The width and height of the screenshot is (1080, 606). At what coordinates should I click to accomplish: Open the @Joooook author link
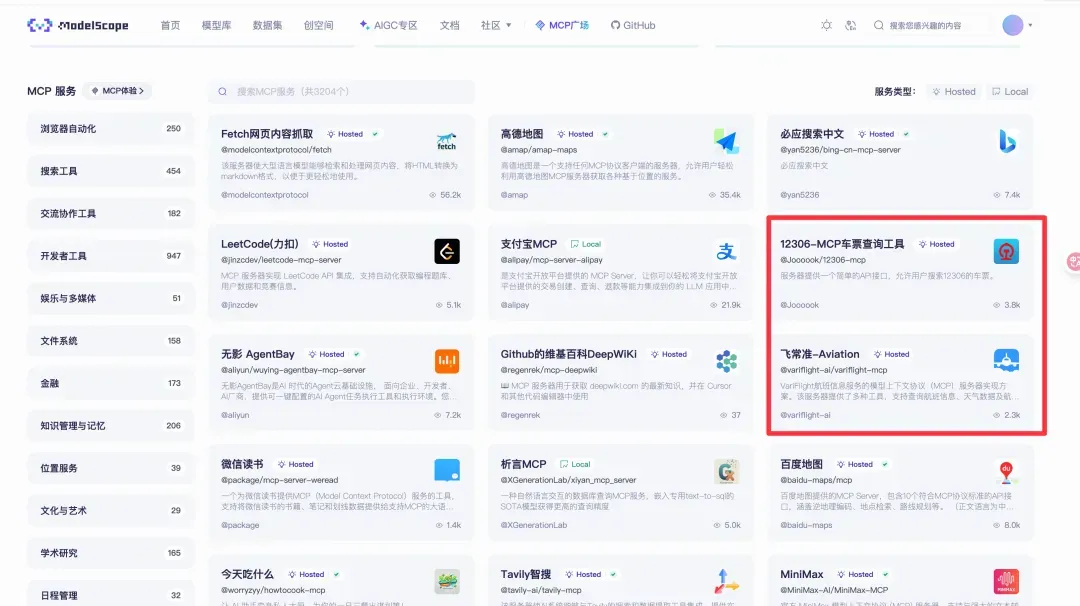click(800, 304)
